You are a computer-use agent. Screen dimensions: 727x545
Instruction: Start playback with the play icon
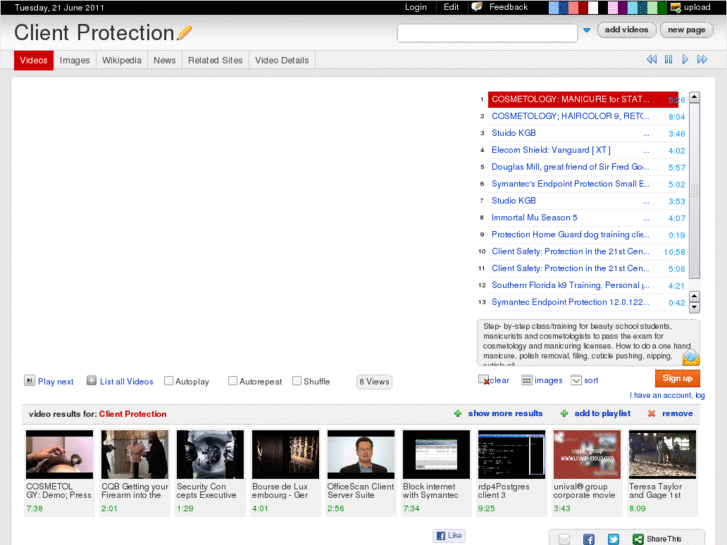pyautogui.click(x=685, y=59)
